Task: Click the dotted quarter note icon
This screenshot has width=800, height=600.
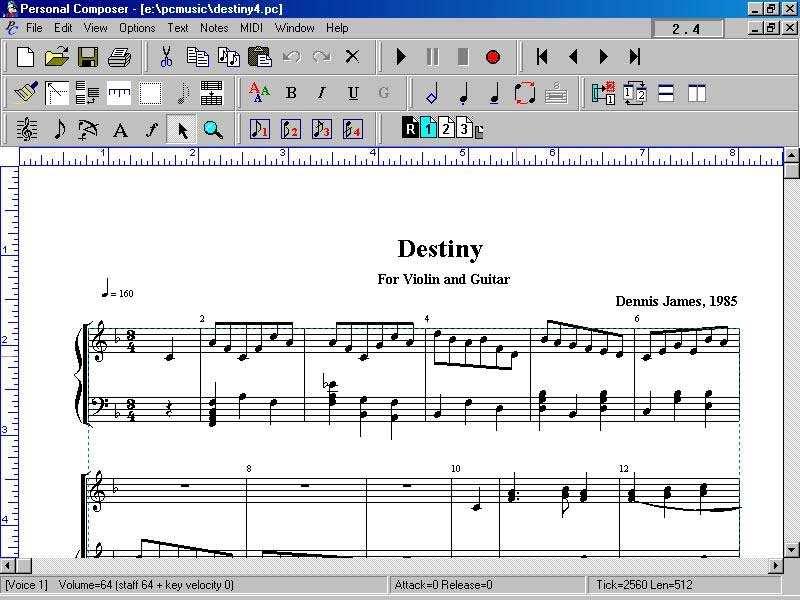Action: (464, 93)
